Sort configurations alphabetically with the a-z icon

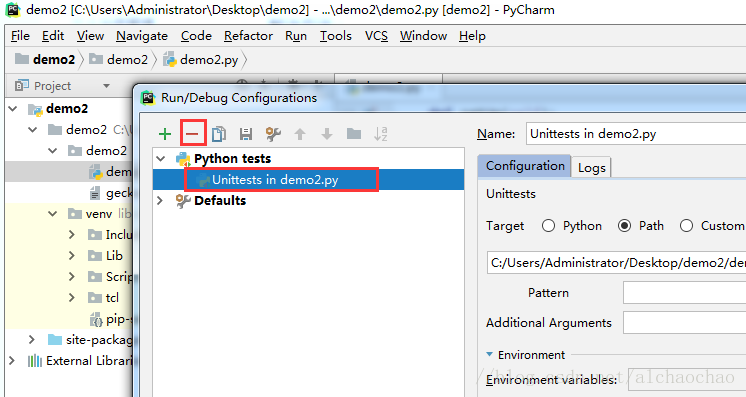tap(381, 134)
